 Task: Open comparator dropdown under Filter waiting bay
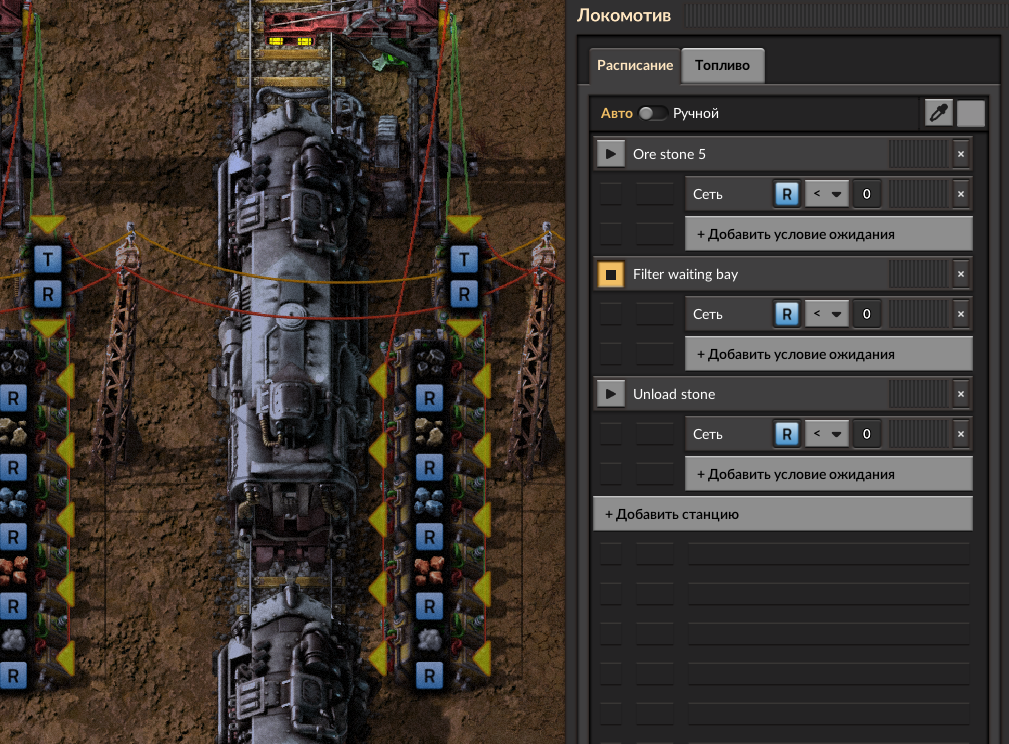[826, 314]
